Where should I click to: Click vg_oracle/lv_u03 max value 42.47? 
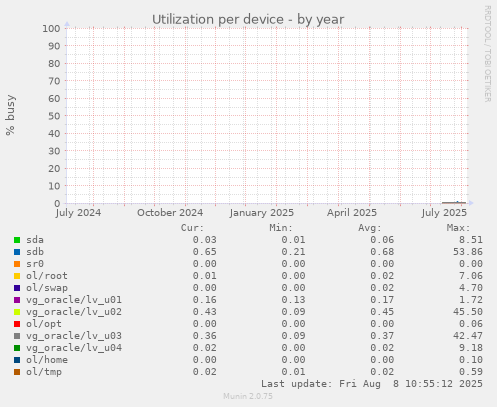[468, 336]
